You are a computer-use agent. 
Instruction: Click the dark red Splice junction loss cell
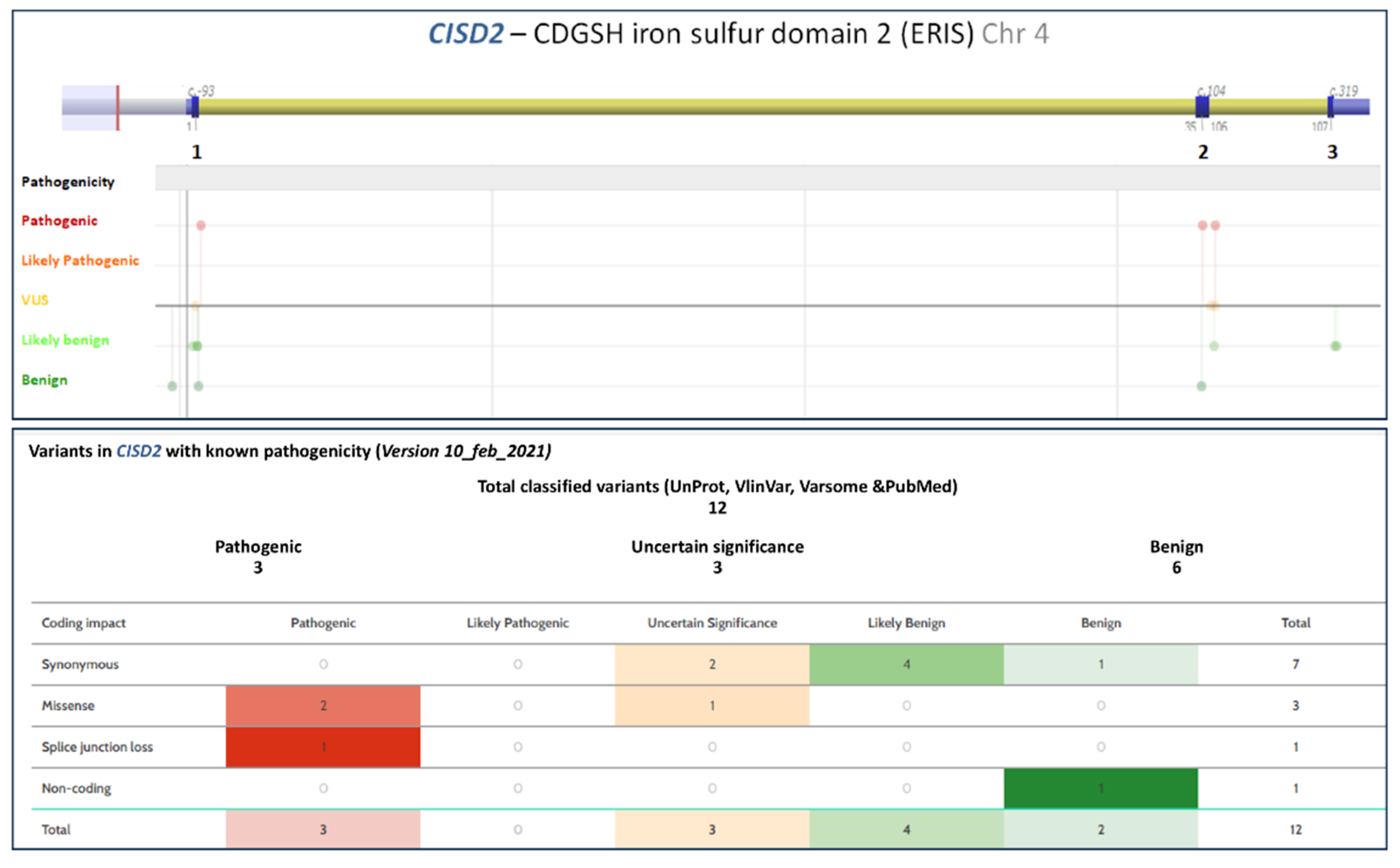tap(323, 747)
